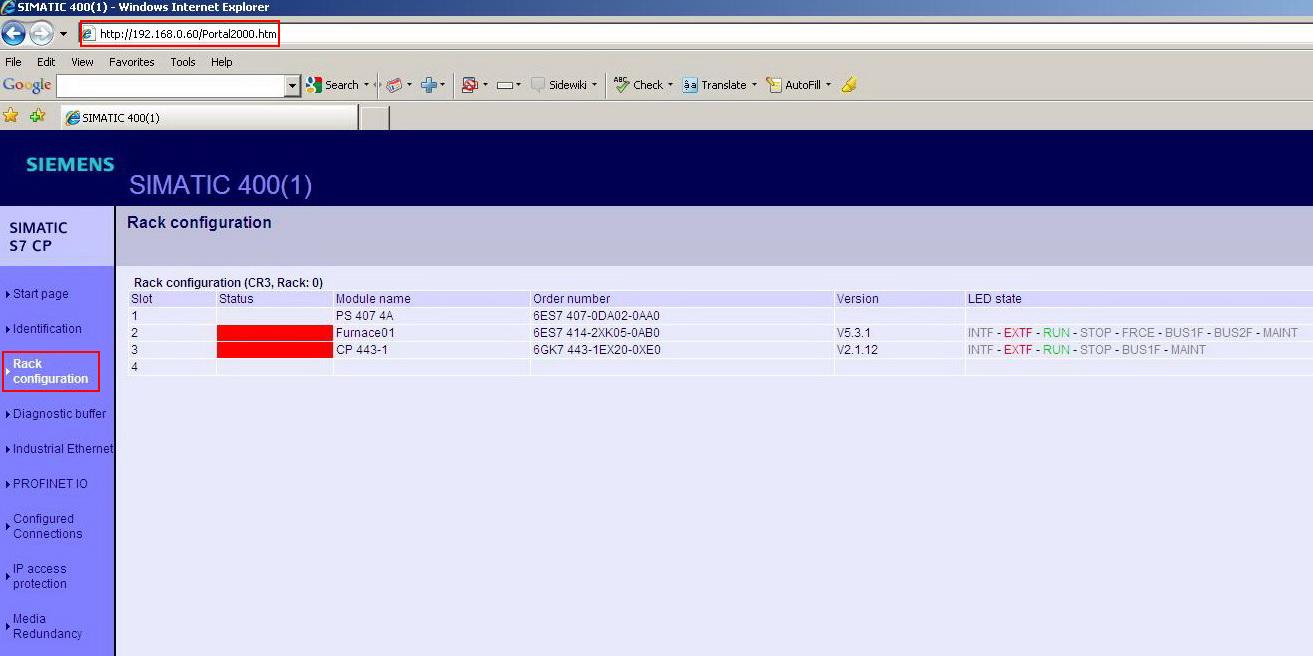1313x656 pixels.
Task: Click the Status column header
Action: 236,299
